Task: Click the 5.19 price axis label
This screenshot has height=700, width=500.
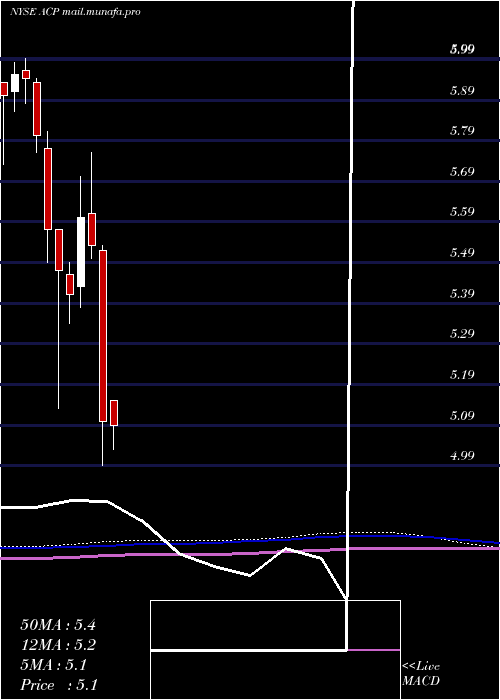Action: (461, 374)
